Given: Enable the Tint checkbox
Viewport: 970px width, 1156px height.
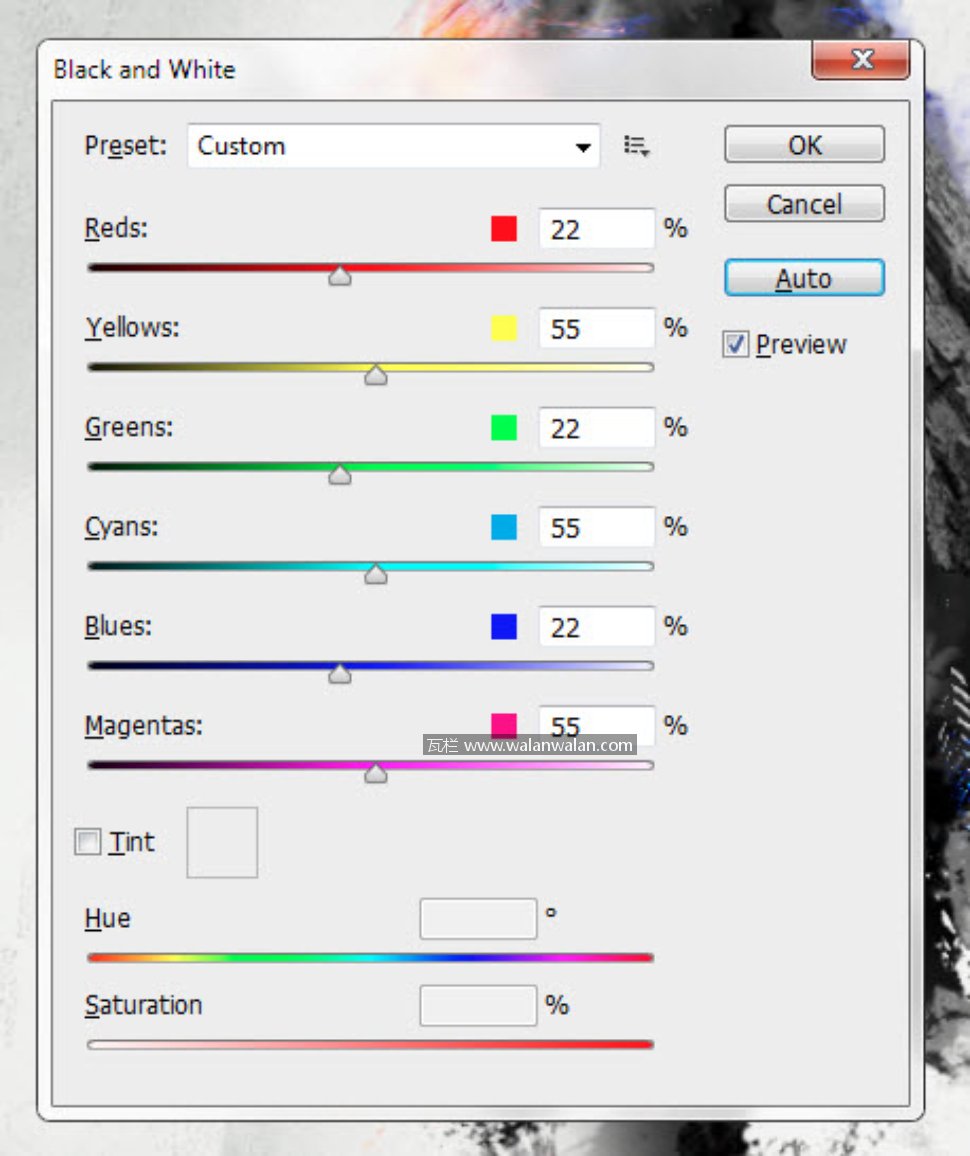Looking at the screenshot, I should [89, 843].
